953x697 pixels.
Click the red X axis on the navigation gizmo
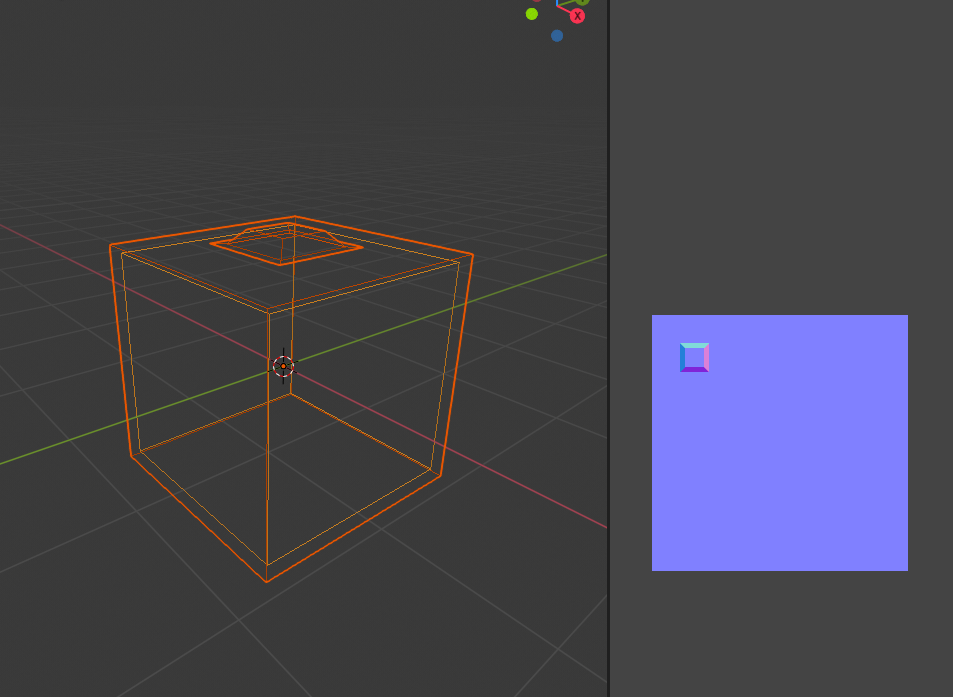pos(577,15)
